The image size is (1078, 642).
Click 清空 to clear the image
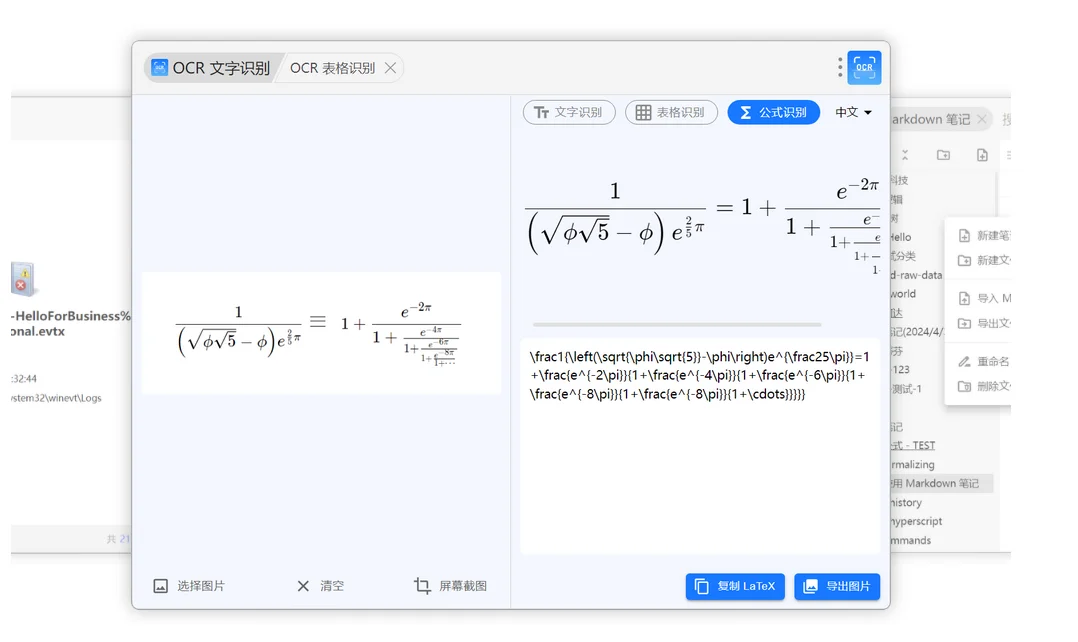point(320,586)
